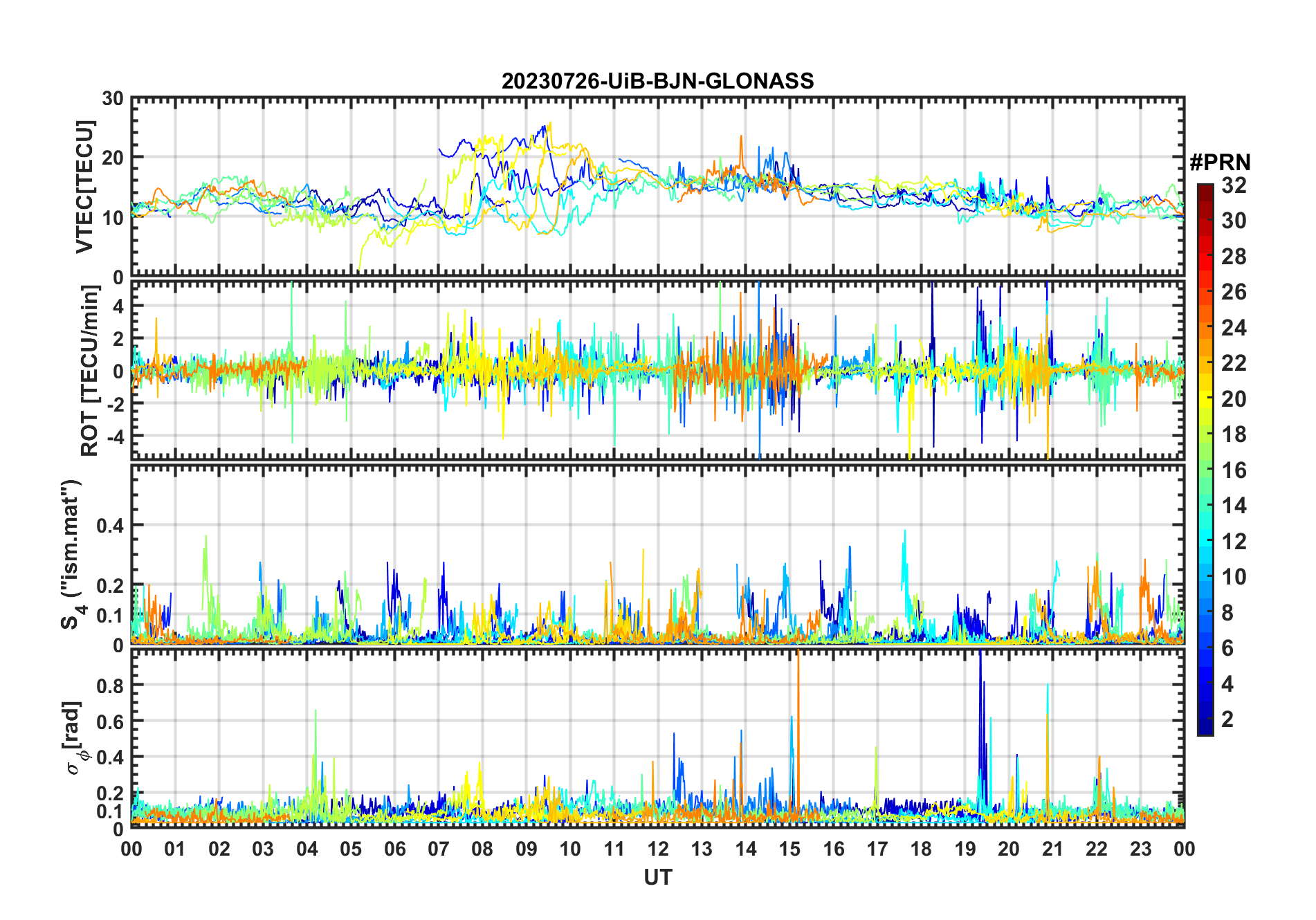Click the ROT [TECU/min] axis label

tap(90, 371)
